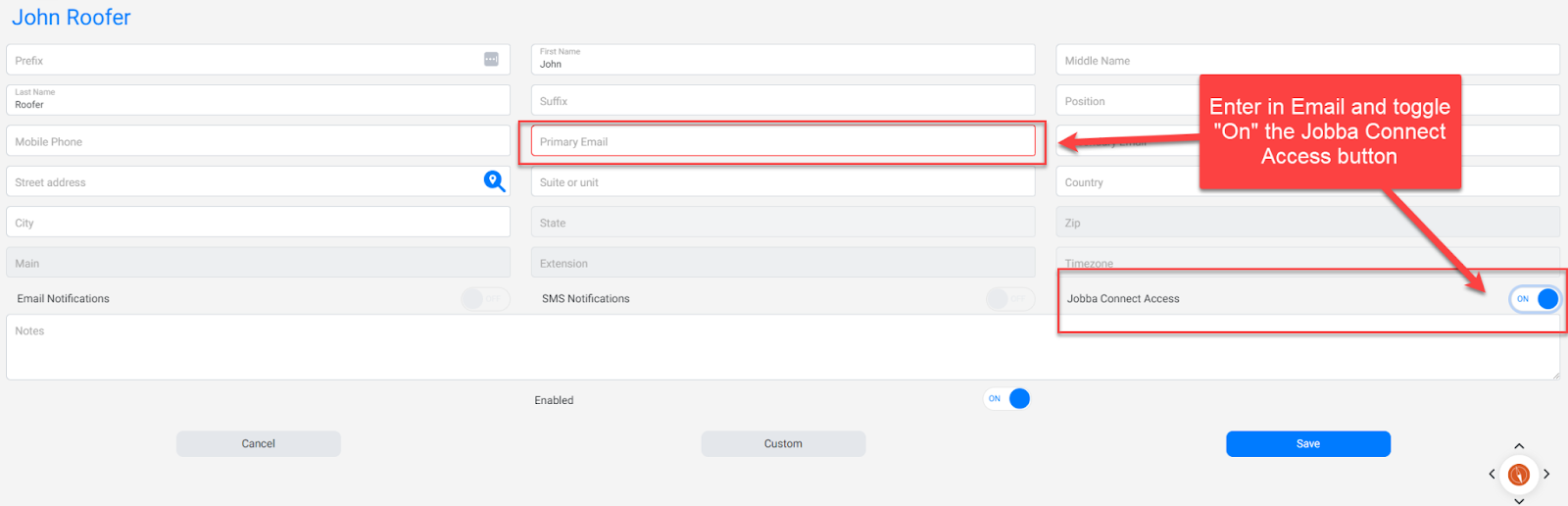Turn on Email Notifications toggle
Screen dimensions: 1568x506
(x=485, y=299)
